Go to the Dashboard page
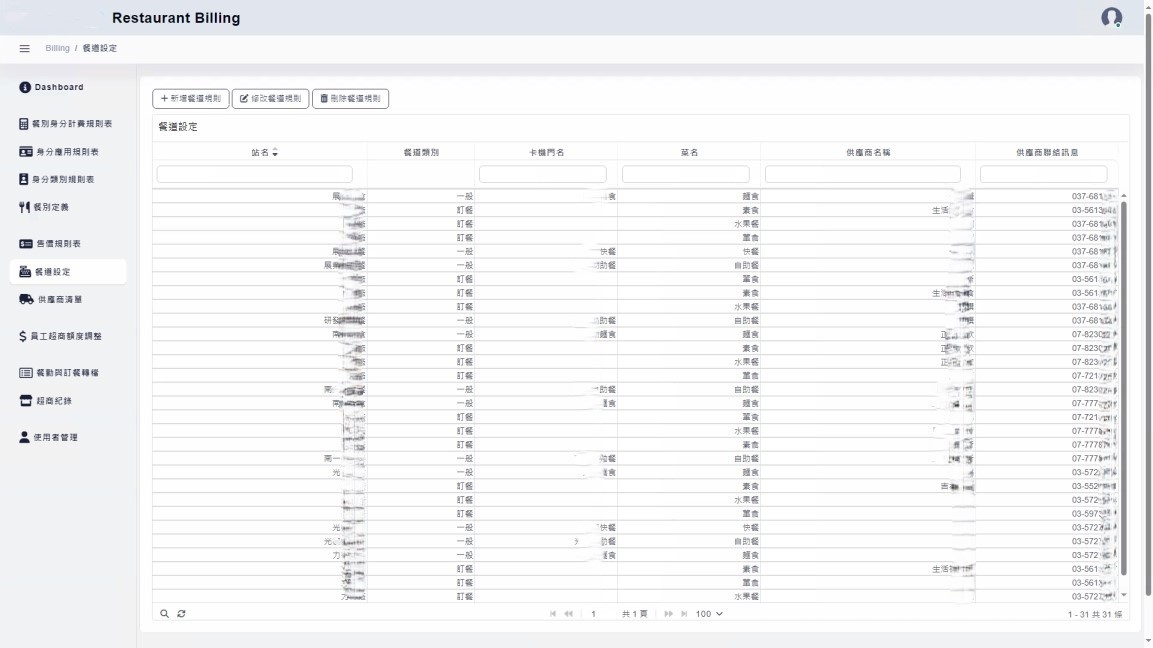 click(58, 87)
